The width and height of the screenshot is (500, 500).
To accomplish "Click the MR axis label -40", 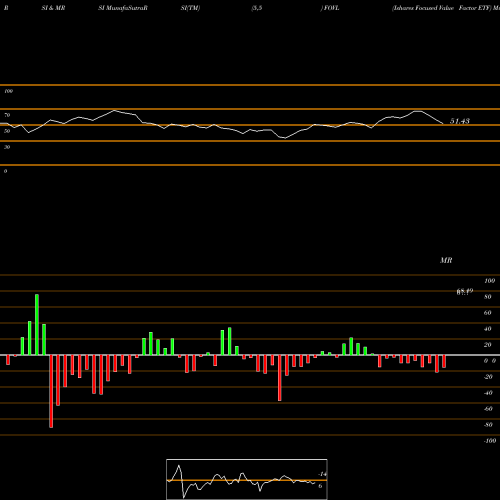I will click(488, 393).
